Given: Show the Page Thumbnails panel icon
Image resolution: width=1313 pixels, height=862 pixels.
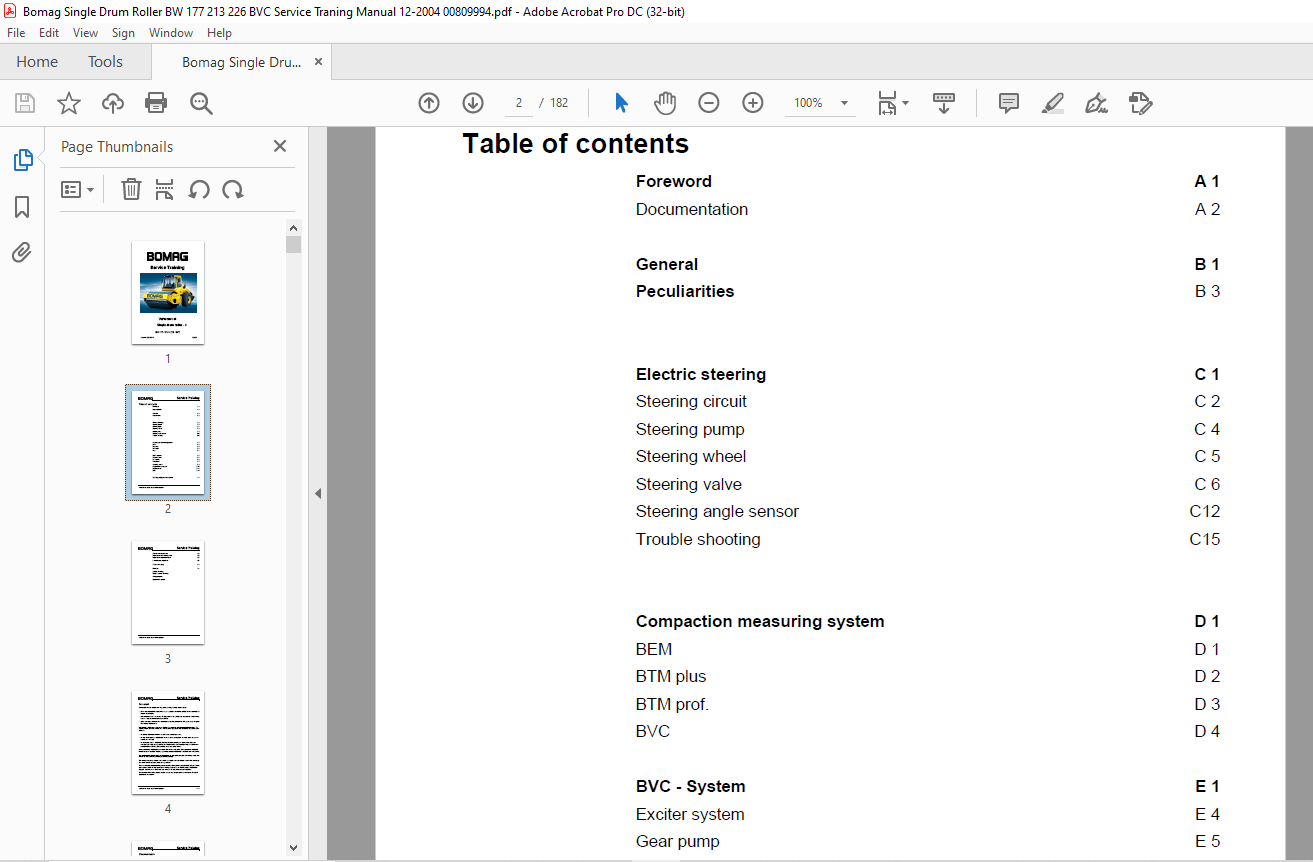Looking at the screenshot, I should pos(22,160).
